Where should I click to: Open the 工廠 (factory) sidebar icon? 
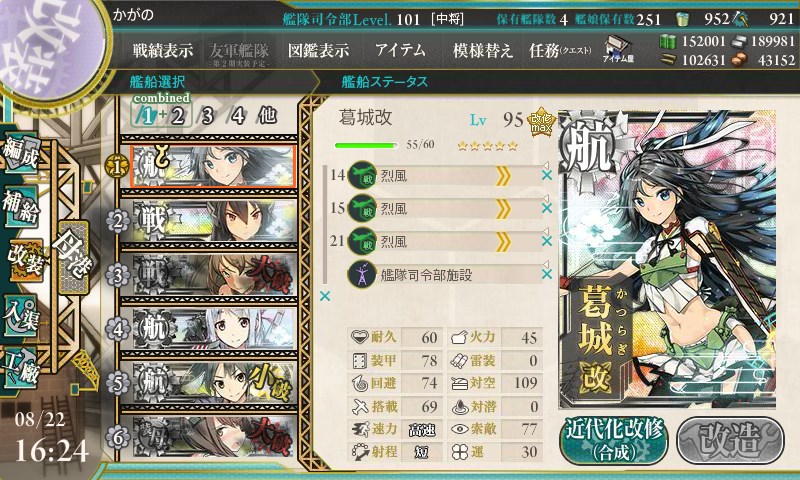[21, 370]
